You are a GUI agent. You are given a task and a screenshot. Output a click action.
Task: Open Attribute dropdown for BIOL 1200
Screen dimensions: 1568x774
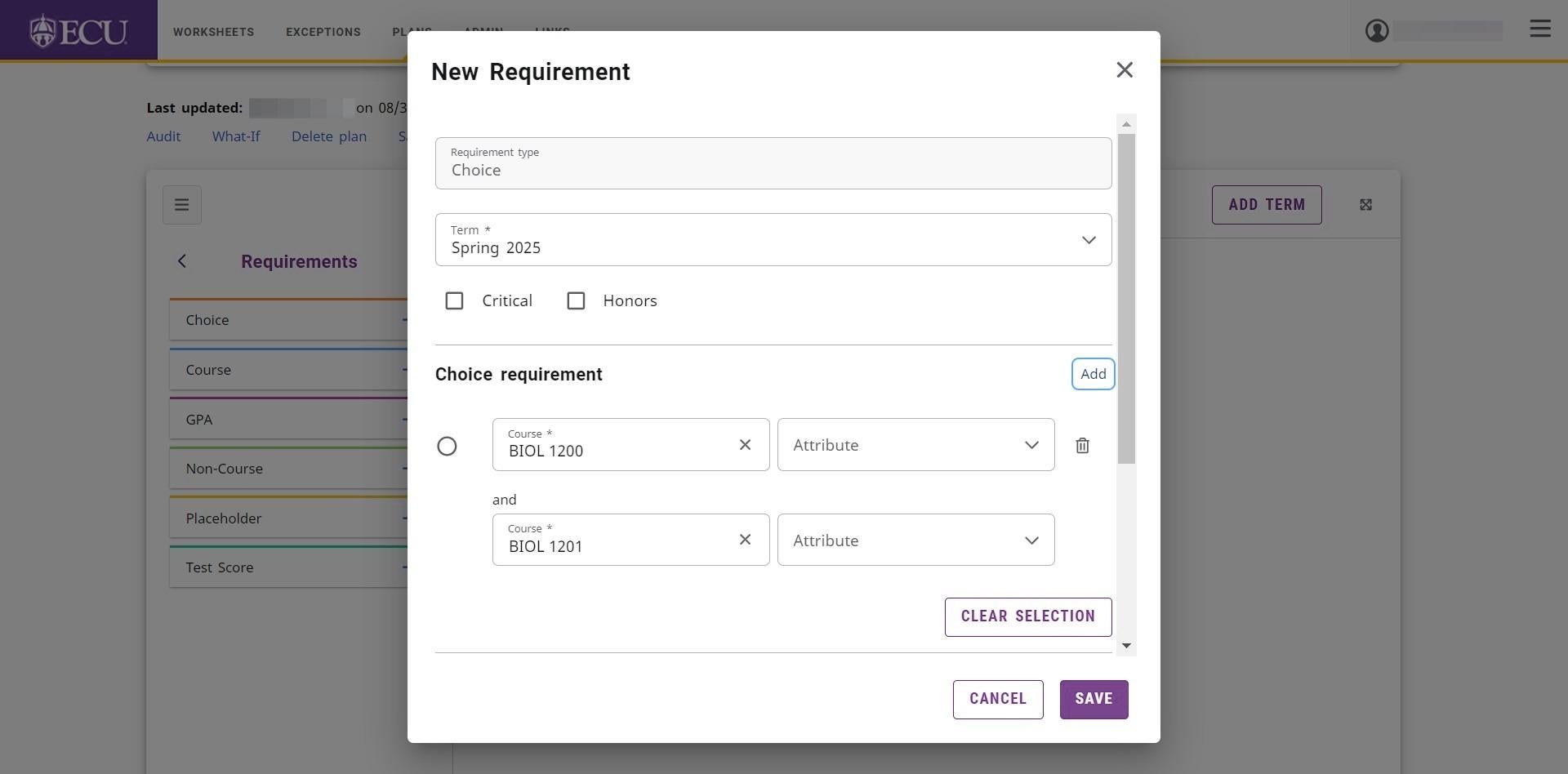click(915, 445)
